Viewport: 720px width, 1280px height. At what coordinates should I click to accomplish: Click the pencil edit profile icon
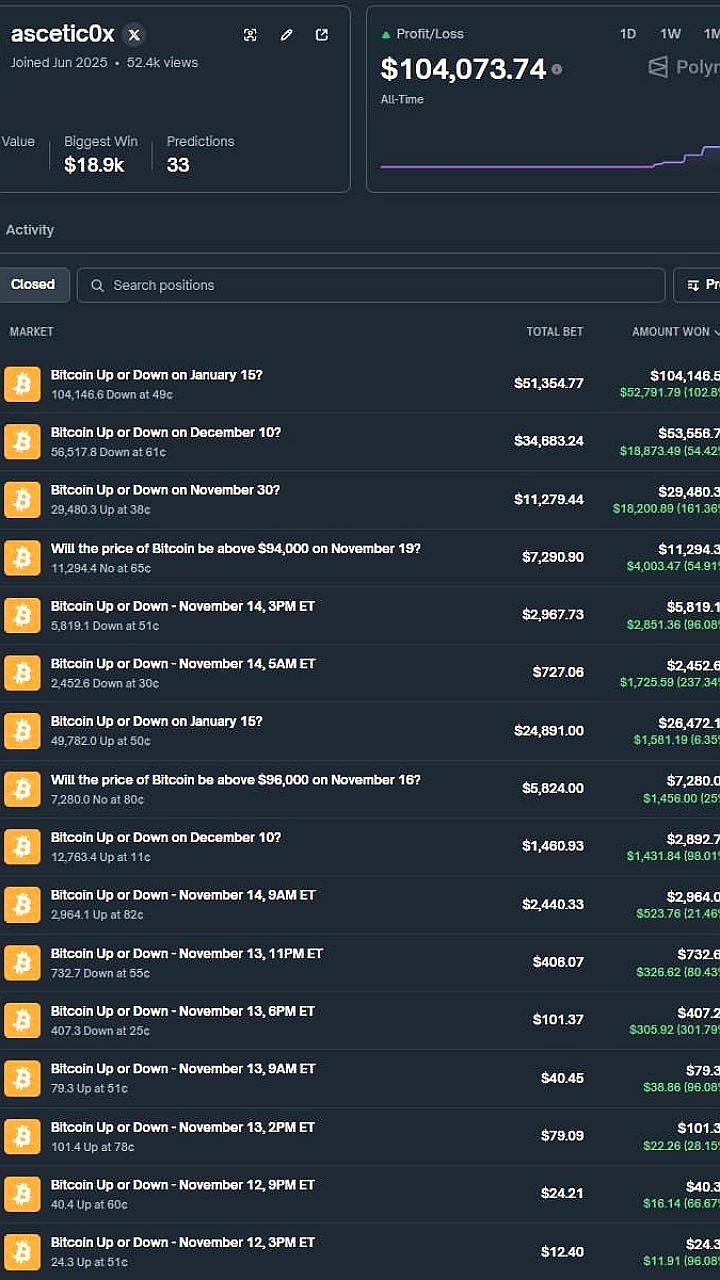click(286, 35)
